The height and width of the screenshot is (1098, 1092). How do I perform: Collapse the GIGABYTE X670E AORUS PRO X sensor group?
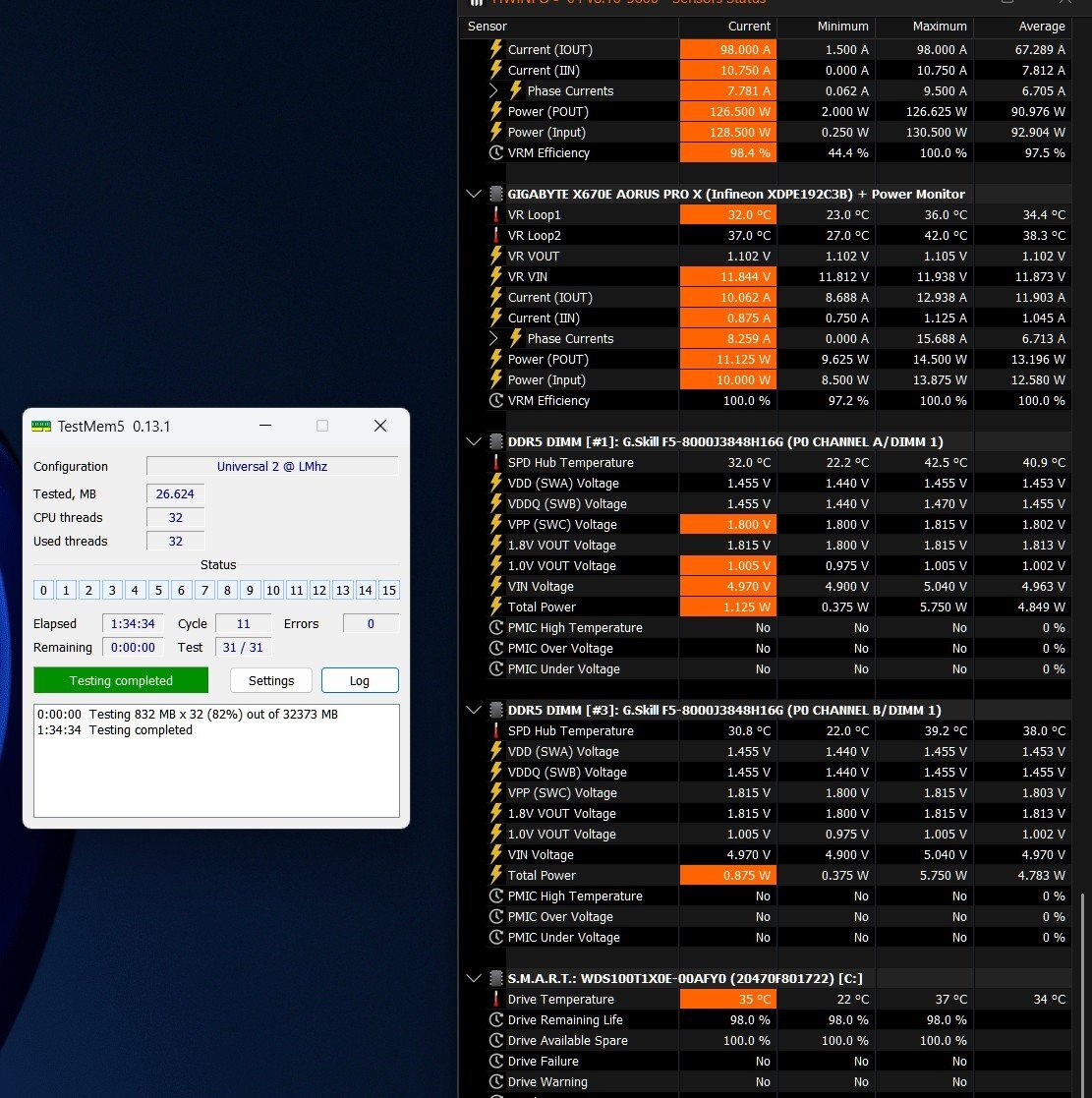(x=474, y=194)
